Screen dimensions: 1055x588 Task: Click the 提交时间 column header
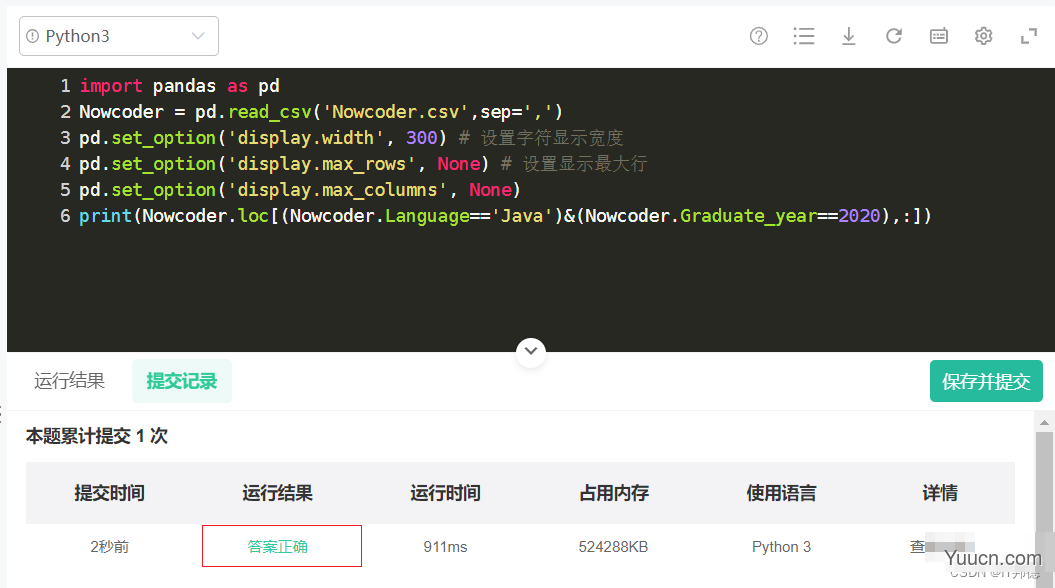pos(109,493)
